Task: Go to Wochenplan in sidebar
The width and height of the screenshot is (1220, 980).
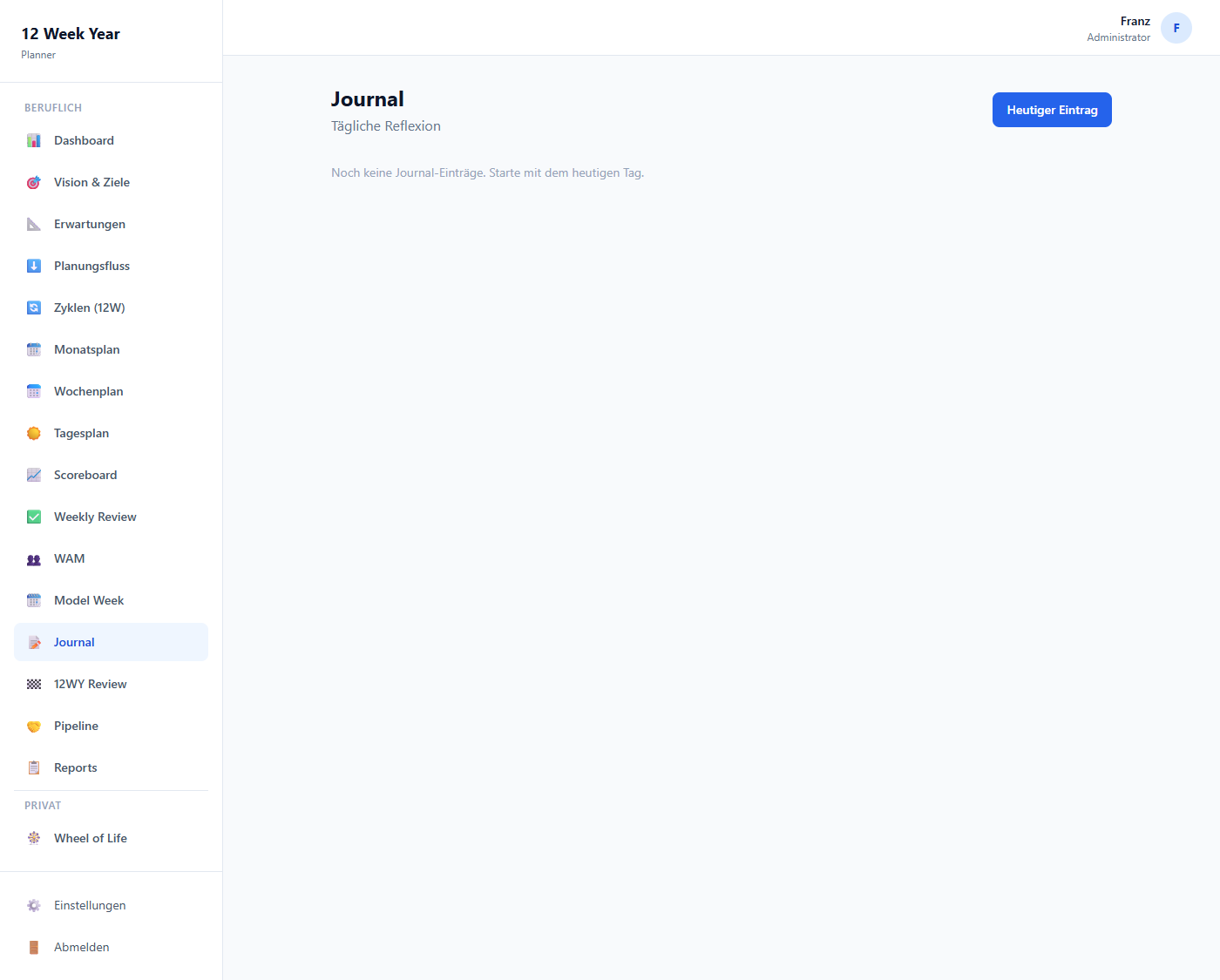Action: [88, 392]
